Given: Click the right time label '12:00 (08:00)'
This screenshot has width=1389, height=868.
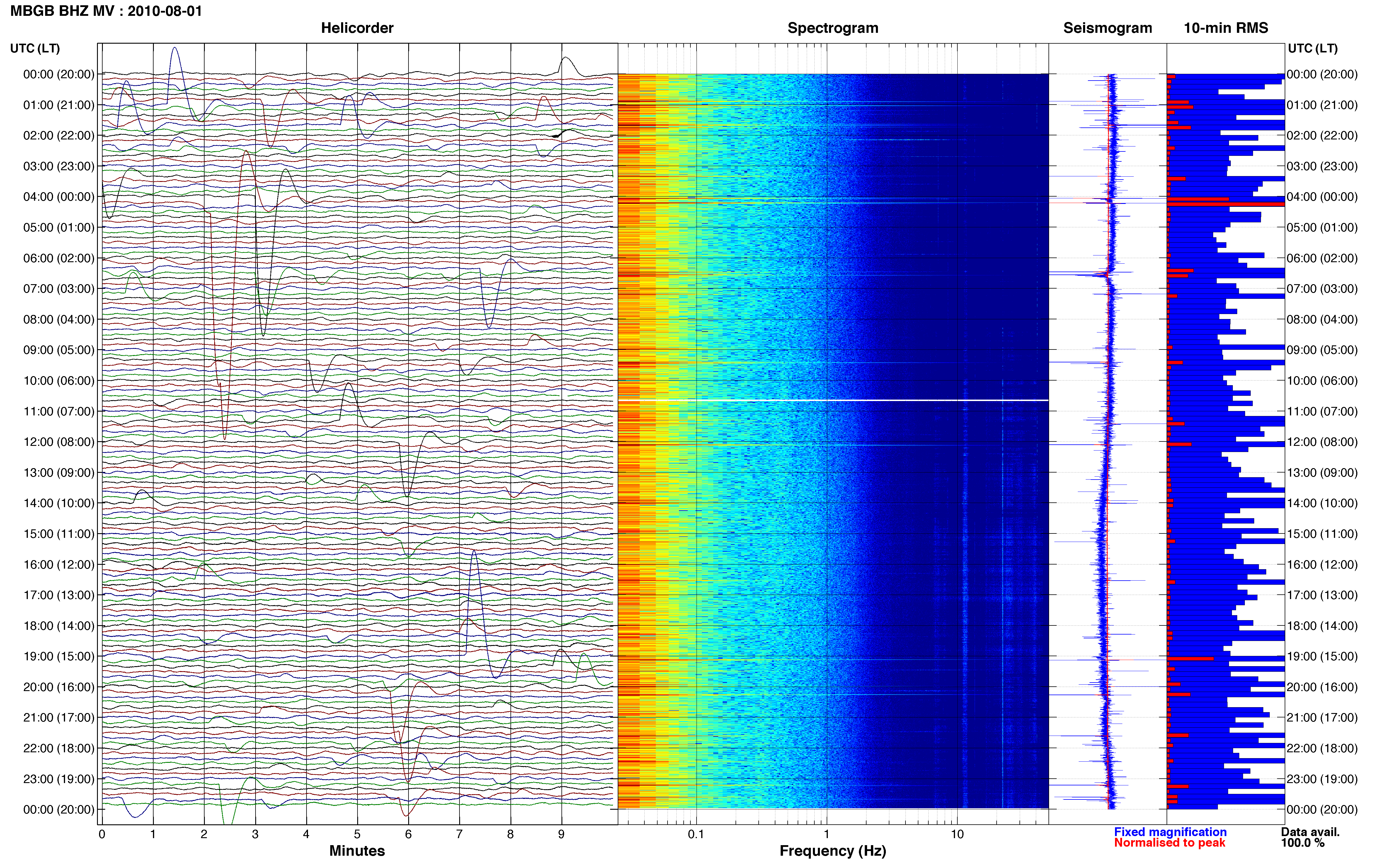Looking at the screenshot, I should (x=1322, y=442).
